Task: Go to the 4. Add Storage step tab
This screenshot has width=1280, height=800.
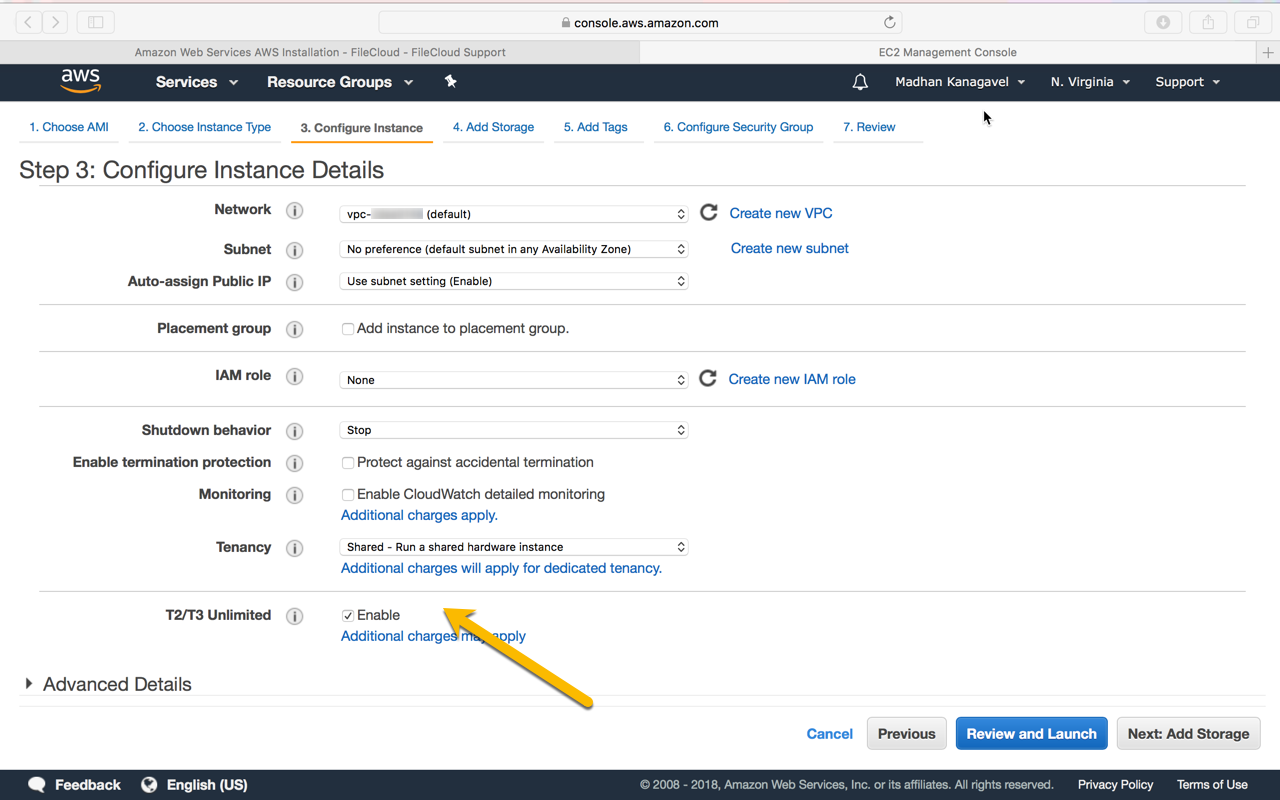Action: point(493,127)
